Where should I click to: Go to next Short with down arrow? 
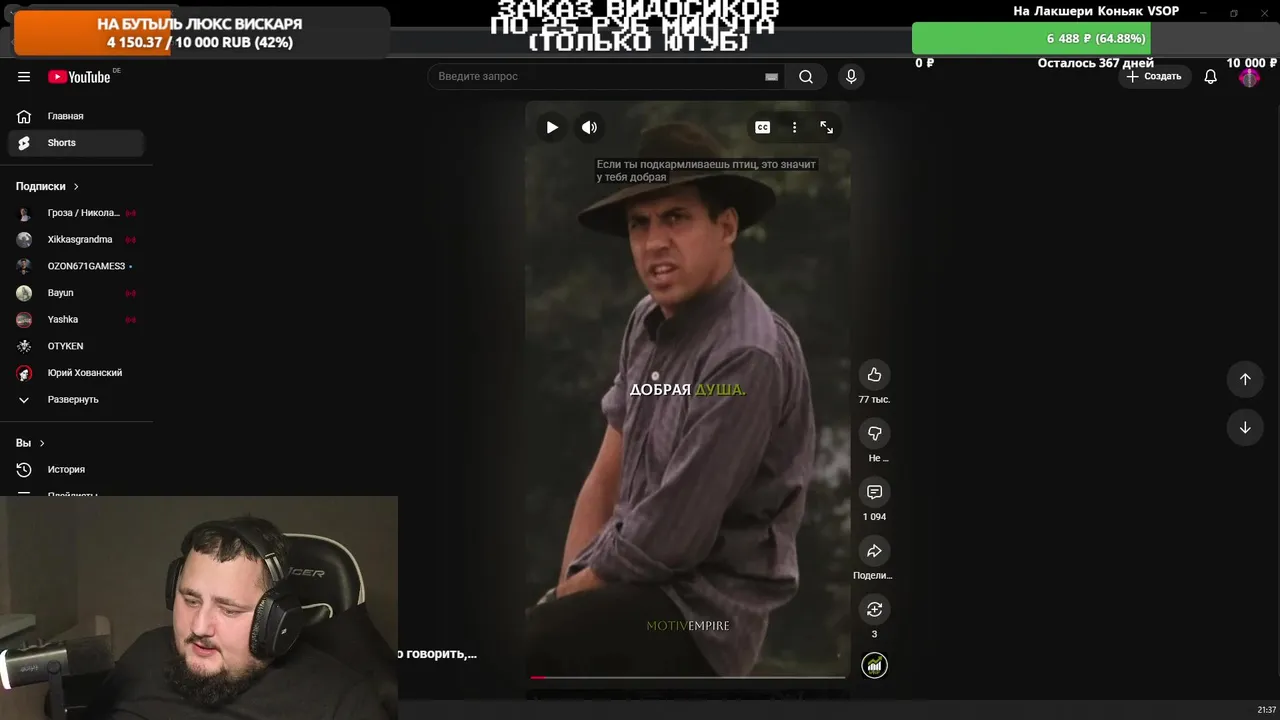1245,427
